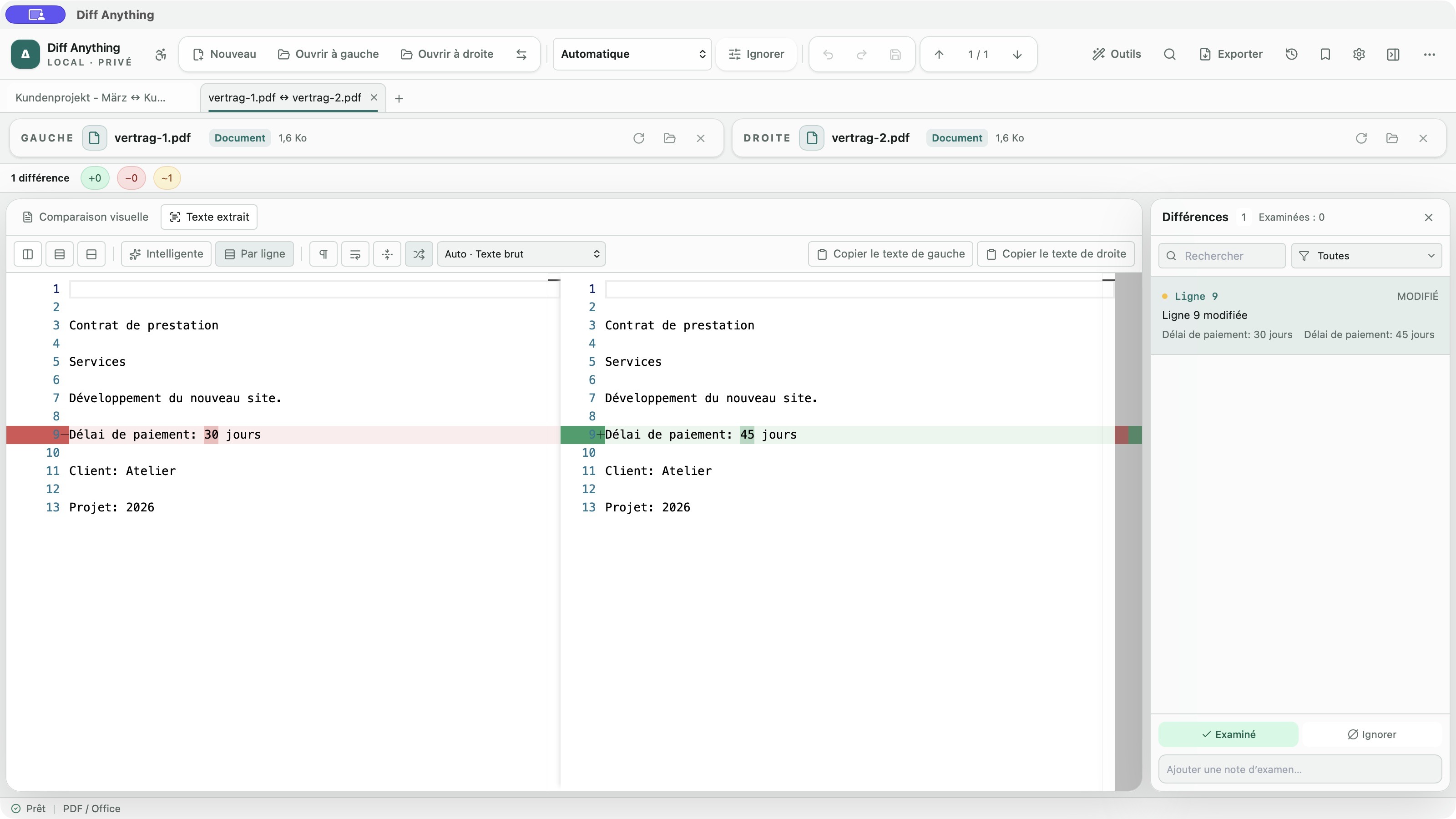
Task: Browse folder for vertrag-2.pdf on right
Action: 1392,138
